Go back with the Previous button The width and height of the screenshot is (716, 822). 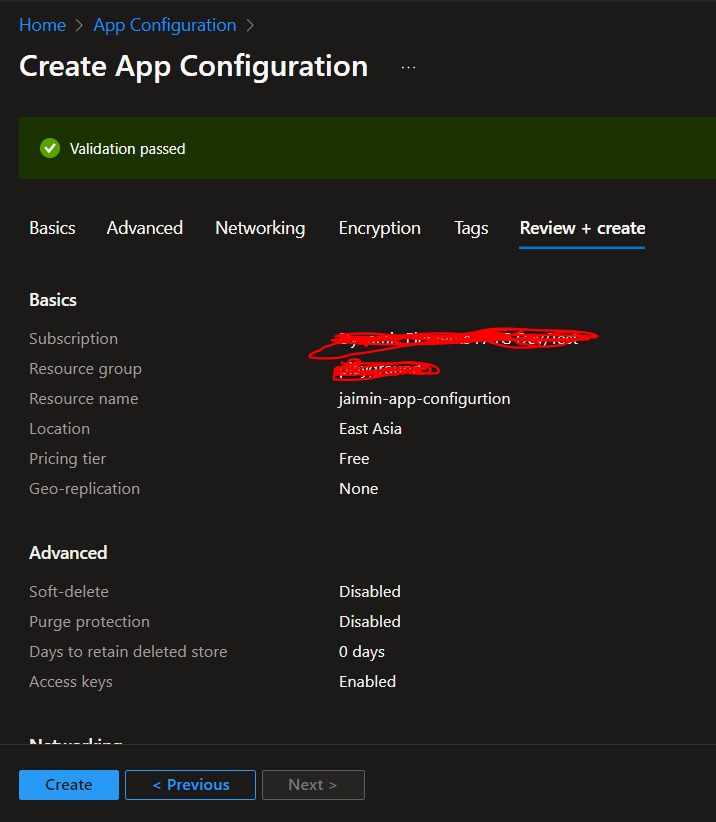point(190,785)
